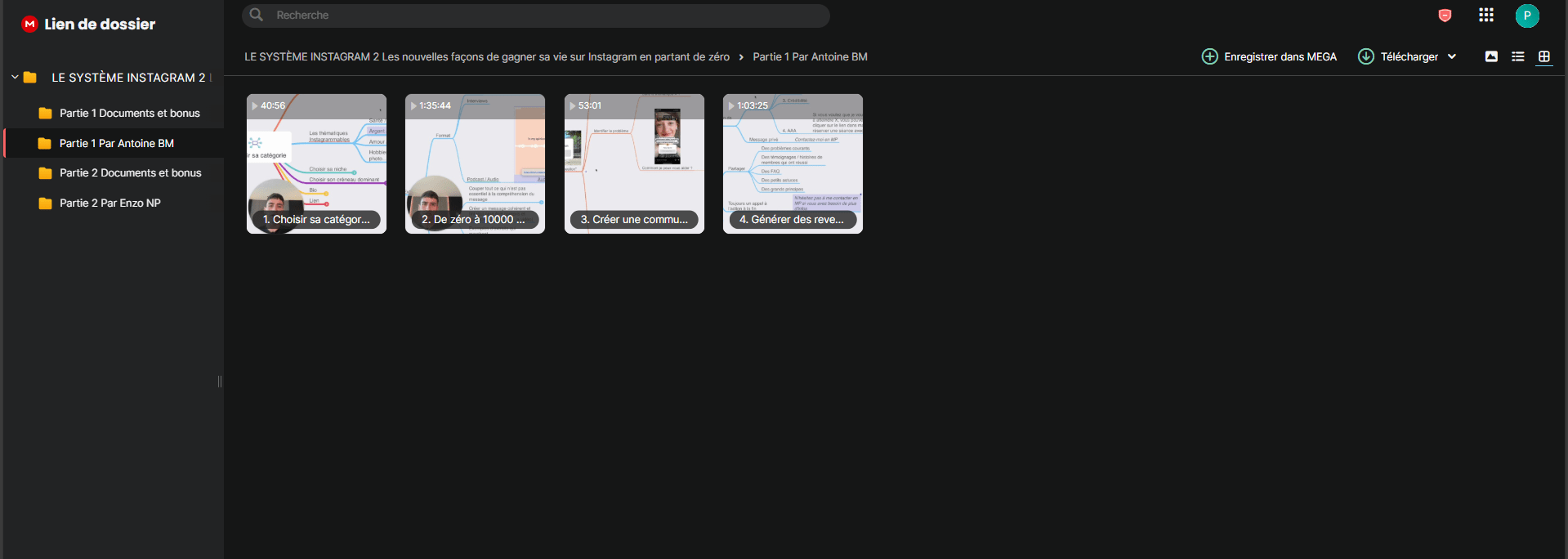Click the MEGA logo icon
Viewport: 1568px width, 559px height.
(x=29, y=25)
